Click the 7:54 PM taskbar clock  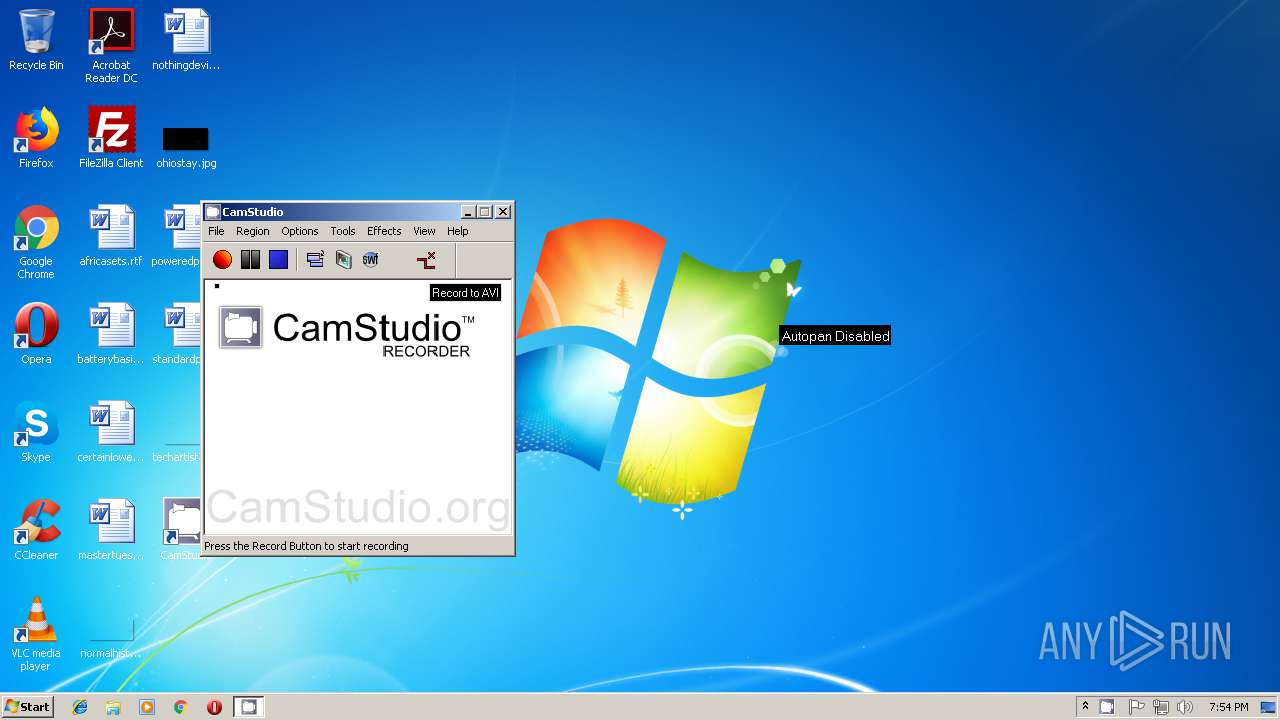[1228, 707]
